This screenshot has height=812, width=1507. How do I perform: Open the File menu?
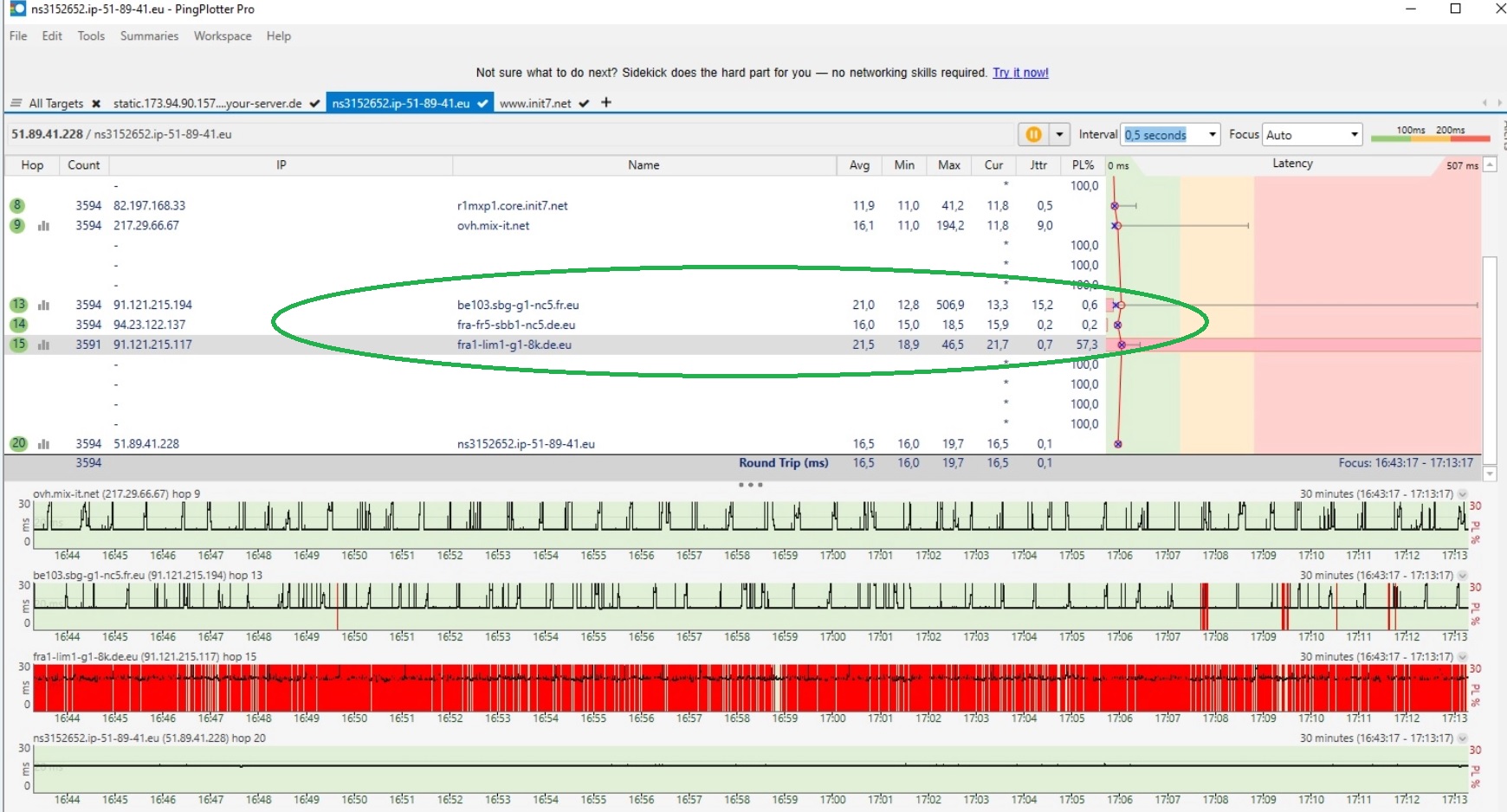(18, 36)
